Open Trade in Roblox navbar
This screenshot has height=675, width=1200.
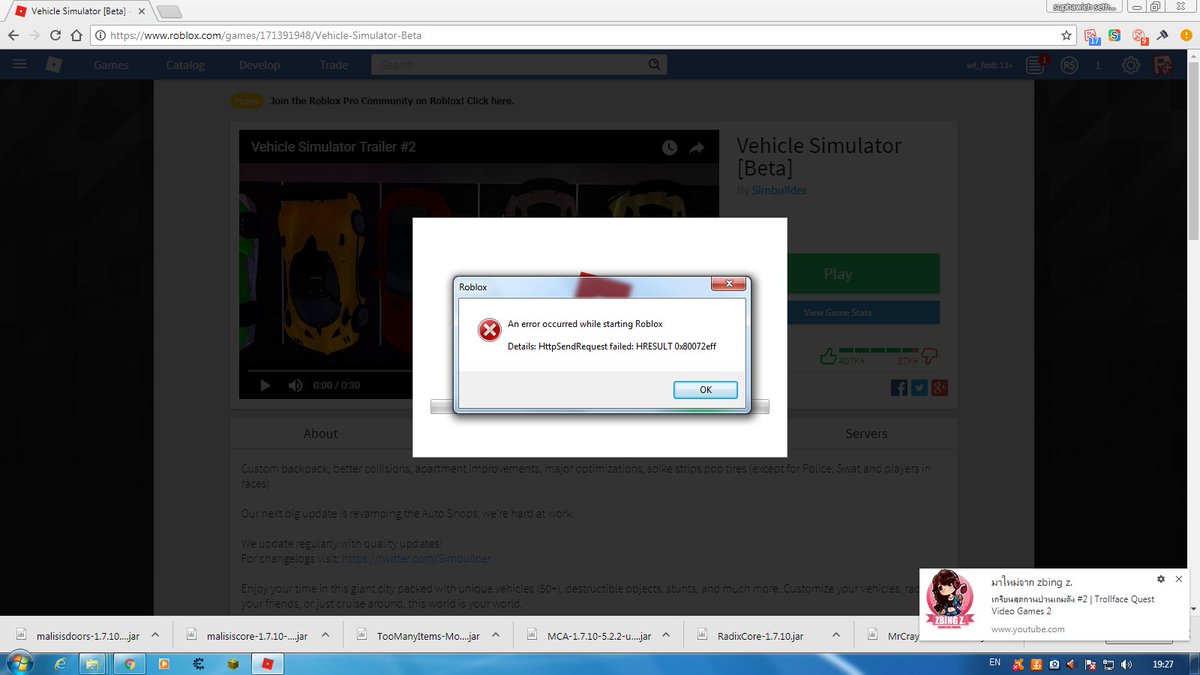334,65
